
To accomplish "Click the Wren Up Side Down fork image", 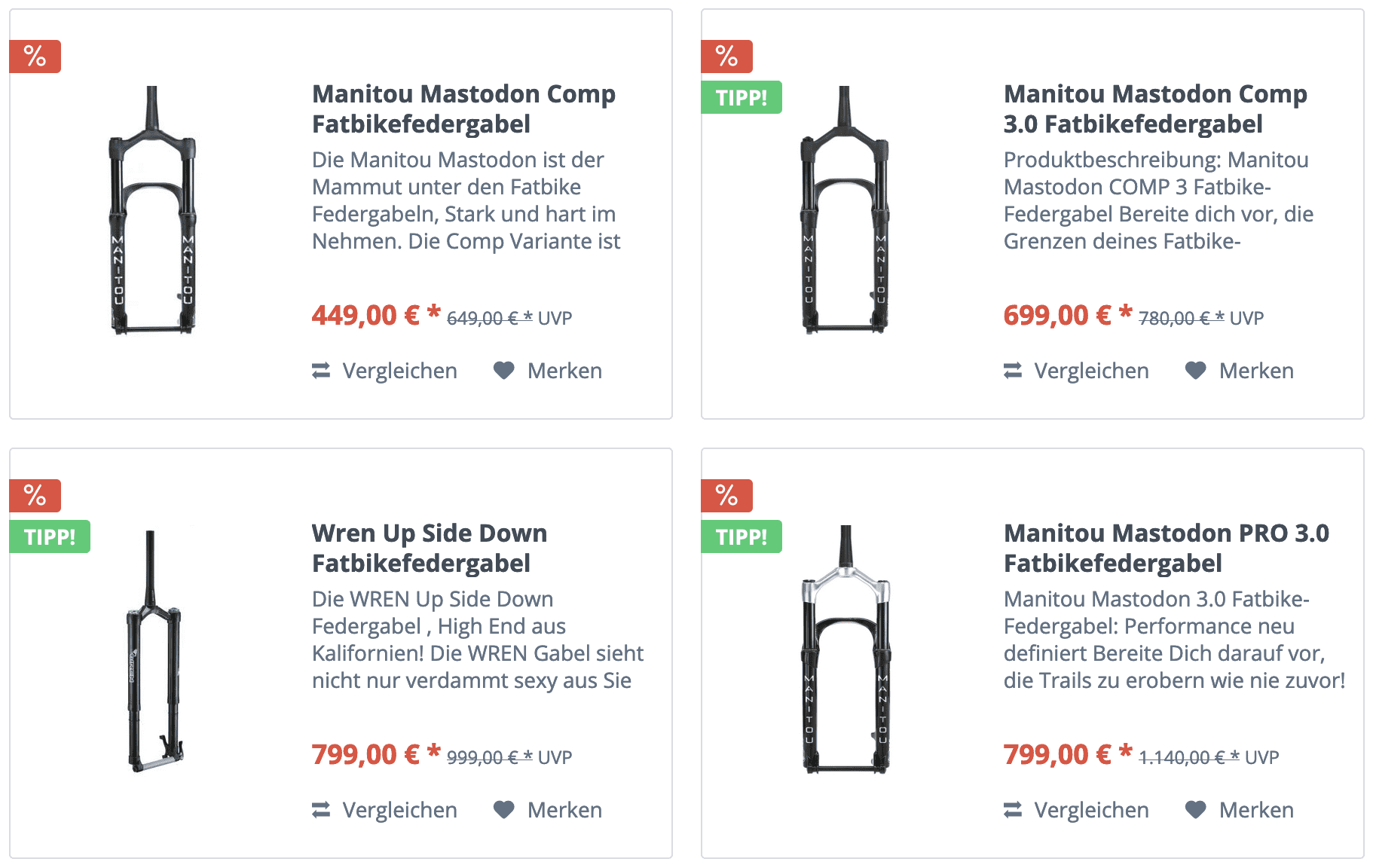I will click(x=154, y=652).
